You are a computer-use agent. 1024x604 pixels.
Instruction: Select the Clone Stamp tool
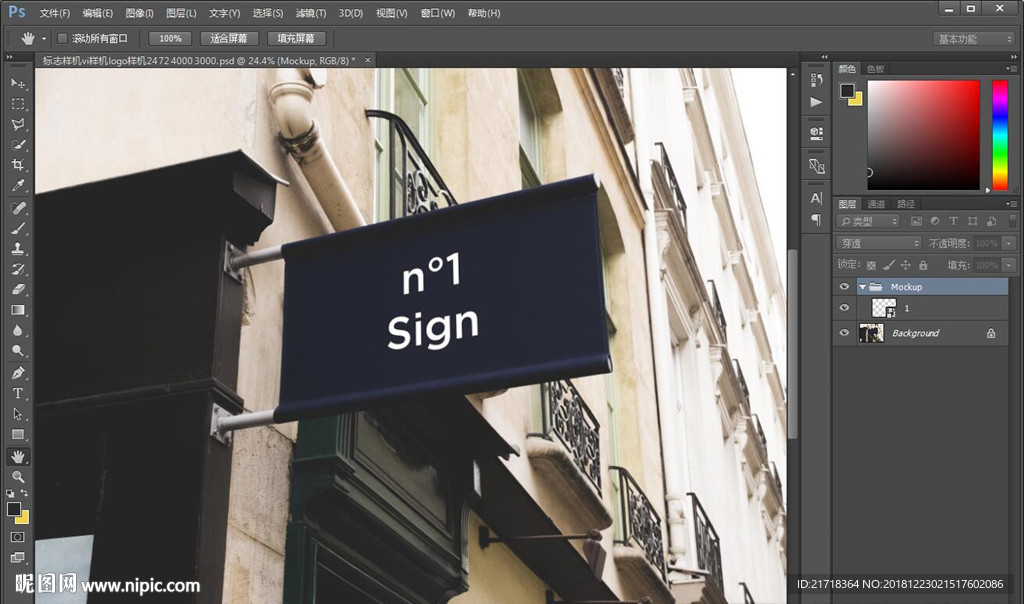[18, 248]
